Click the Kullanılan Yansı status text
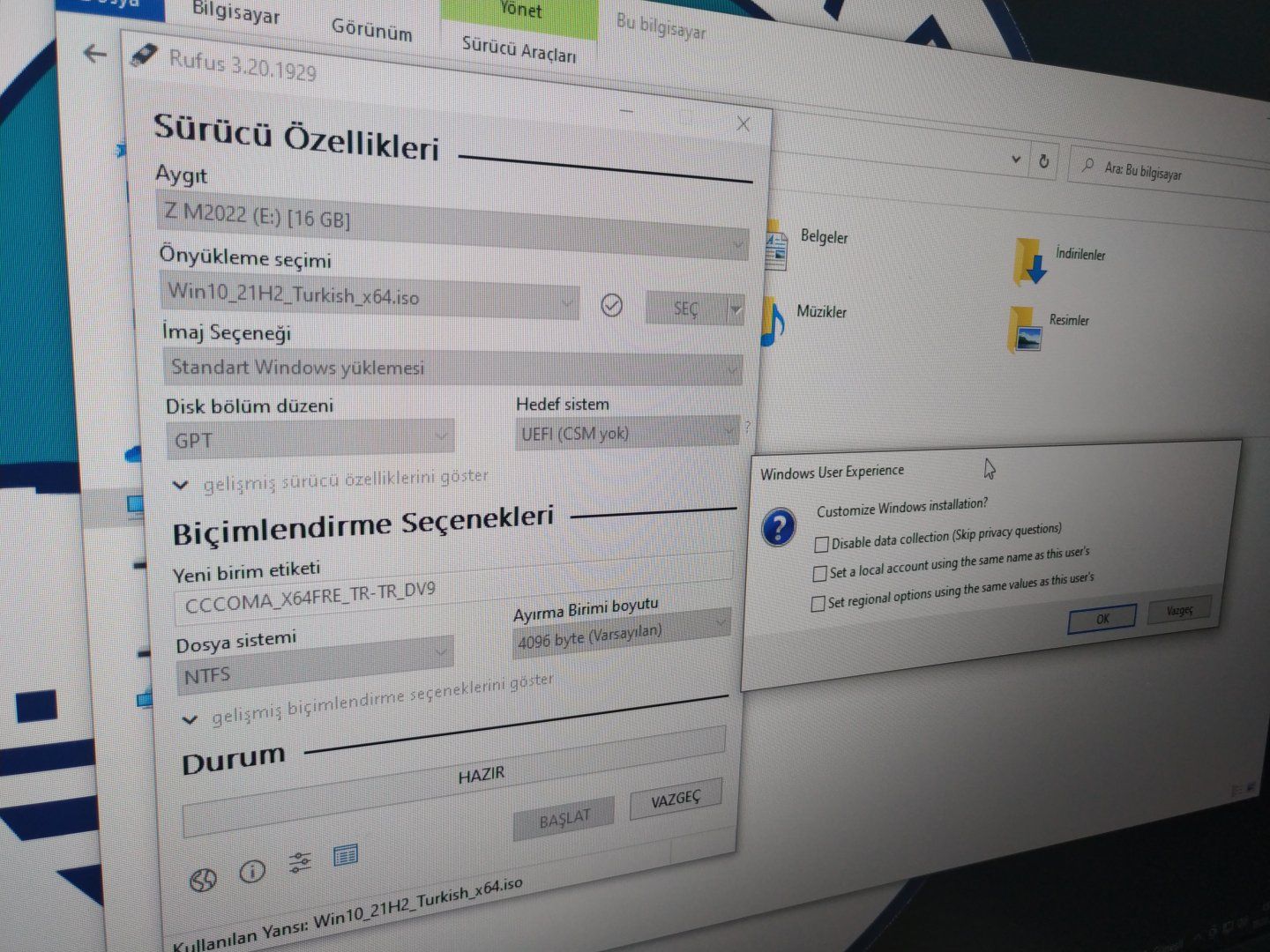The width and height of the screenshot is (1270, 952). coord(347,914)
